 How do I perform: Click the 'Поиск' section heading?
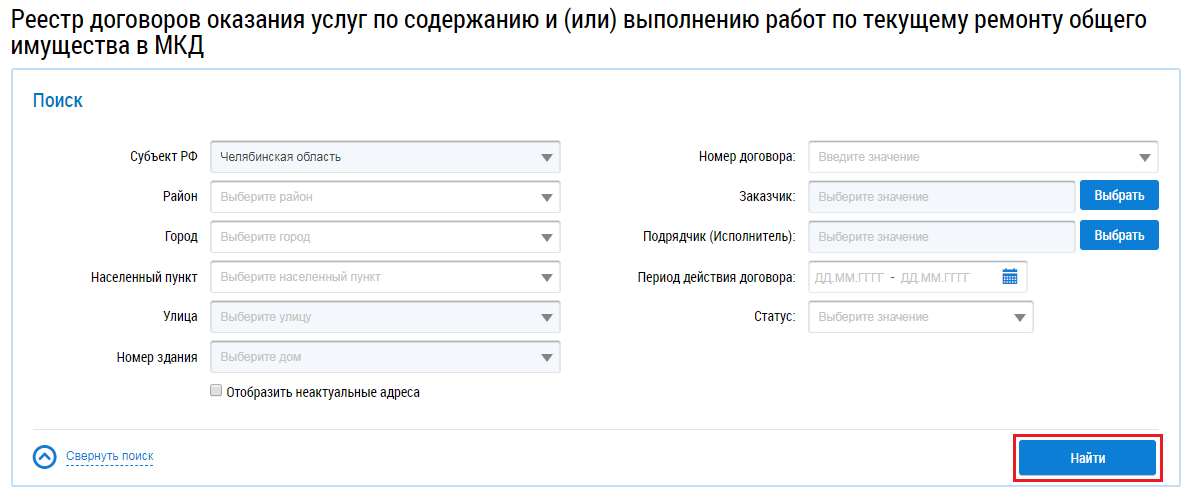(57, 100)
